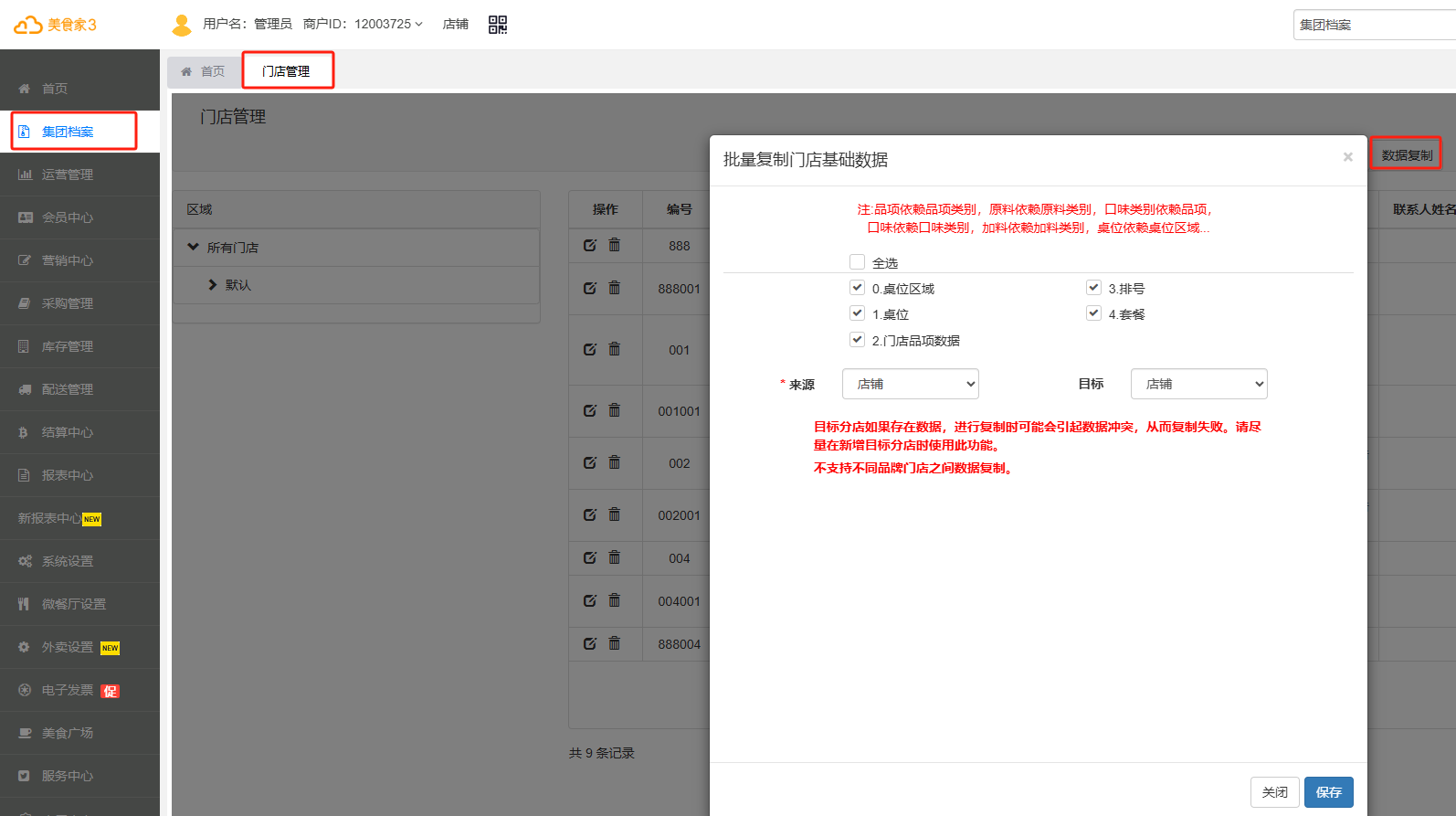Uncheck the 0.桌位区域 checkbox

857,288
